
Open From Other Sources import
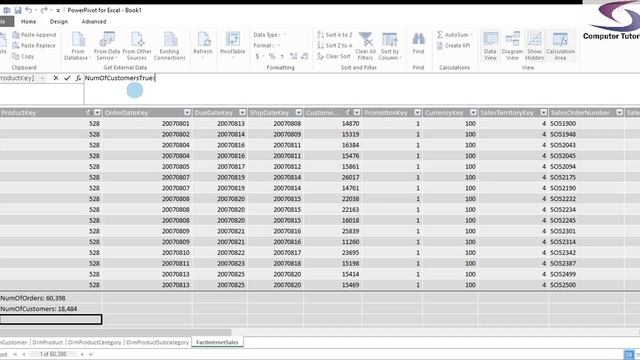[137, 46]
